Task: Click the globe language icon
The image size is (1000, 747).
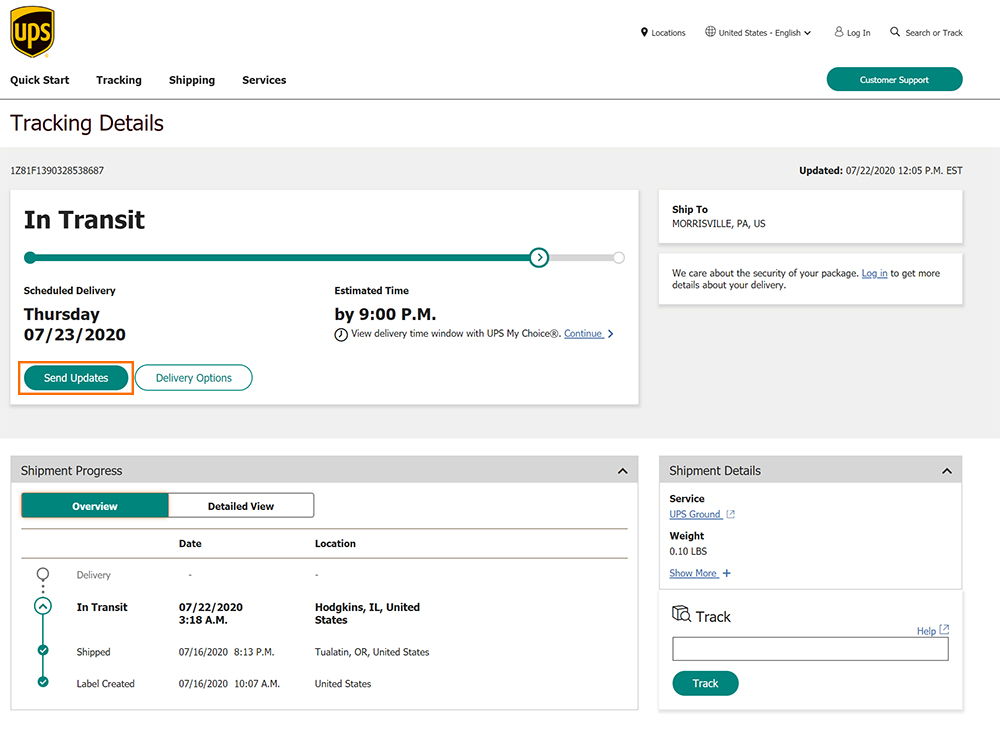Action: click(x=710, y=31)
